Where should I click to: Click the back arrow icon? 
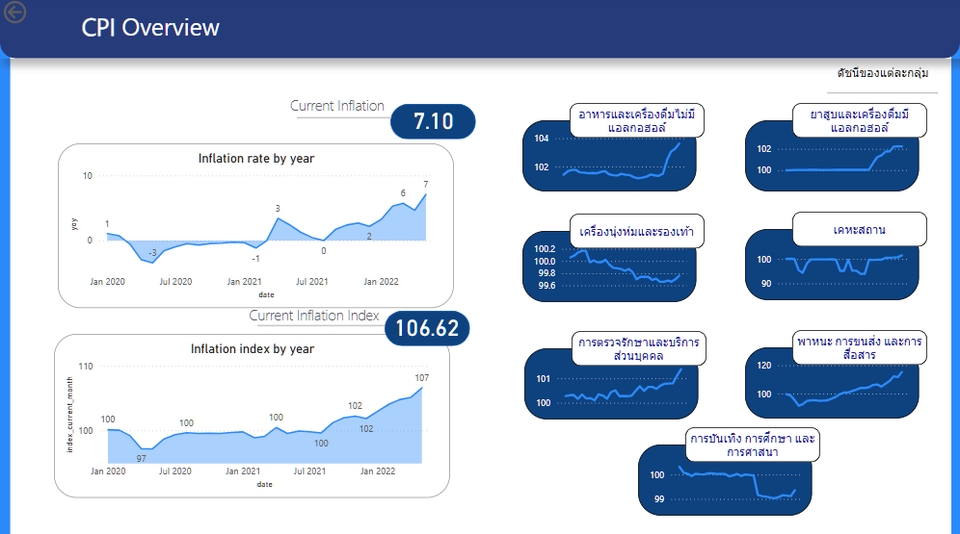[15, 12]
